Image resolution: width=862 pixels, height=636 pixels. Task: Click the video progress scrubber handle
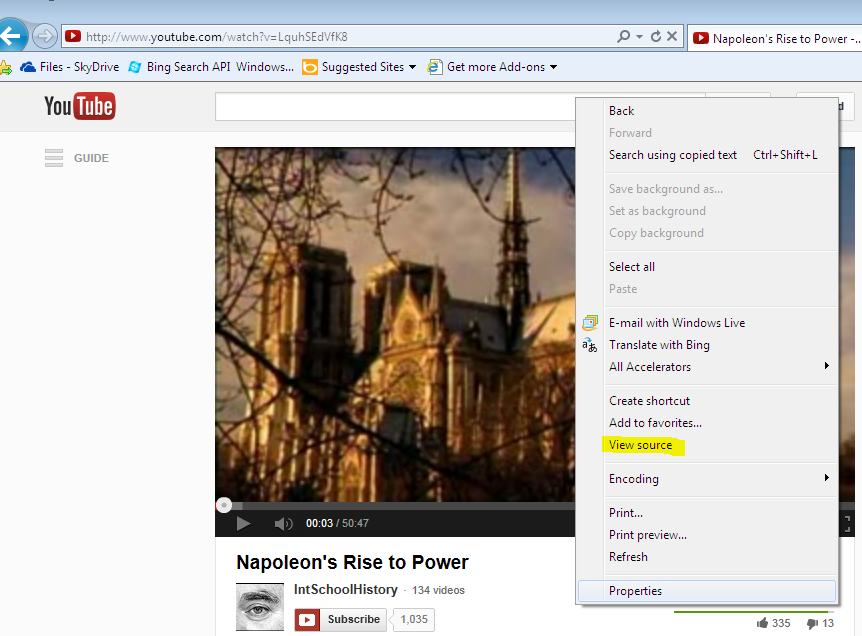(x=224, y=505)
